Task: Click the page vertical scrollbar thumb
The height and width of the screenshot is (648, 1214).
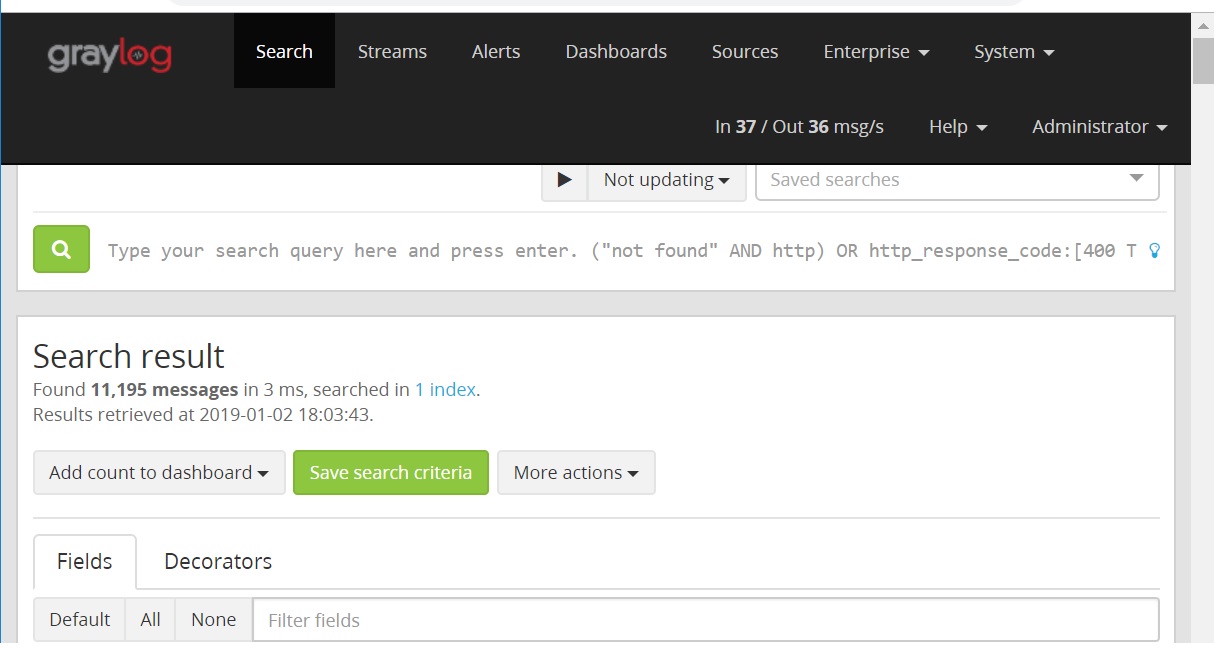Action: point(1204,61)
